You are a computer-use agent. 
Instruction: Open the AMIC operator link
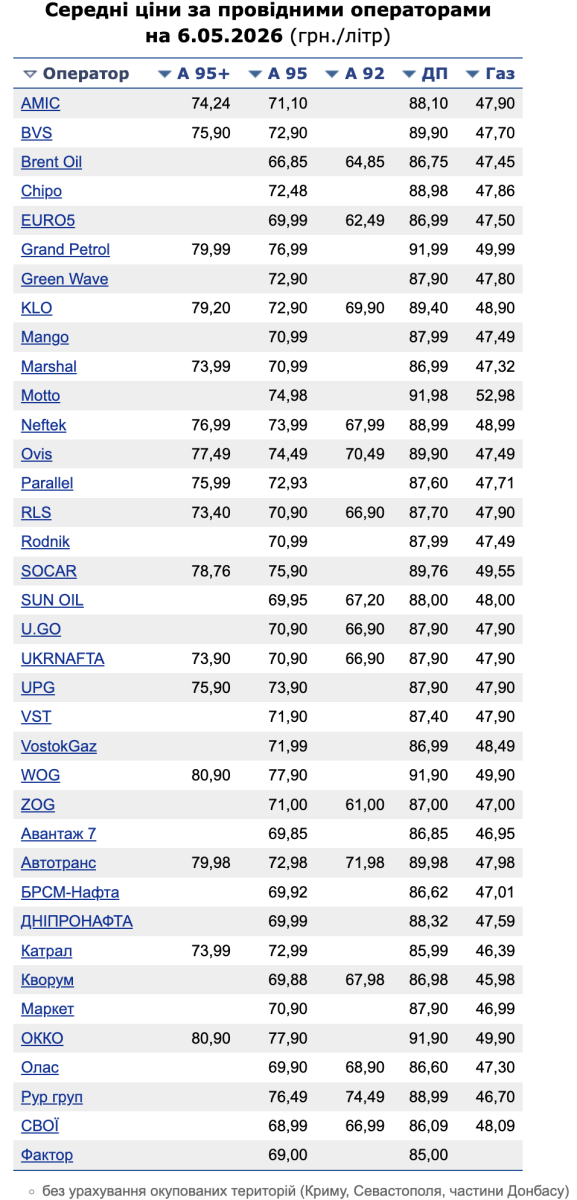pyautogui.click(x=40, y=103)
